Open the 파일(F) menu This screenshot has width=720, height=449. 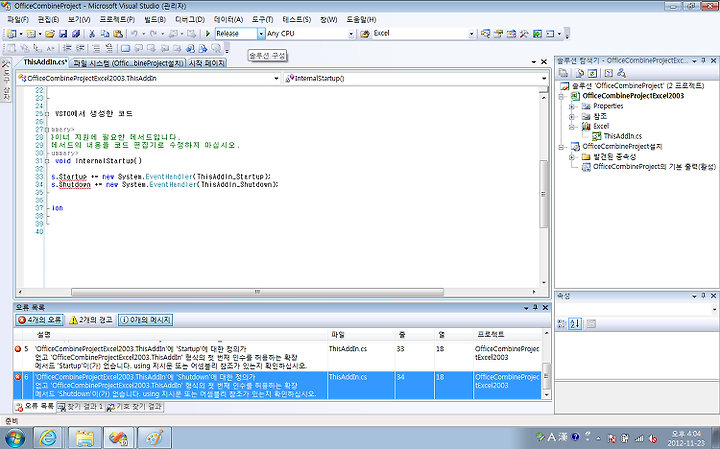(x=18, y=20)
